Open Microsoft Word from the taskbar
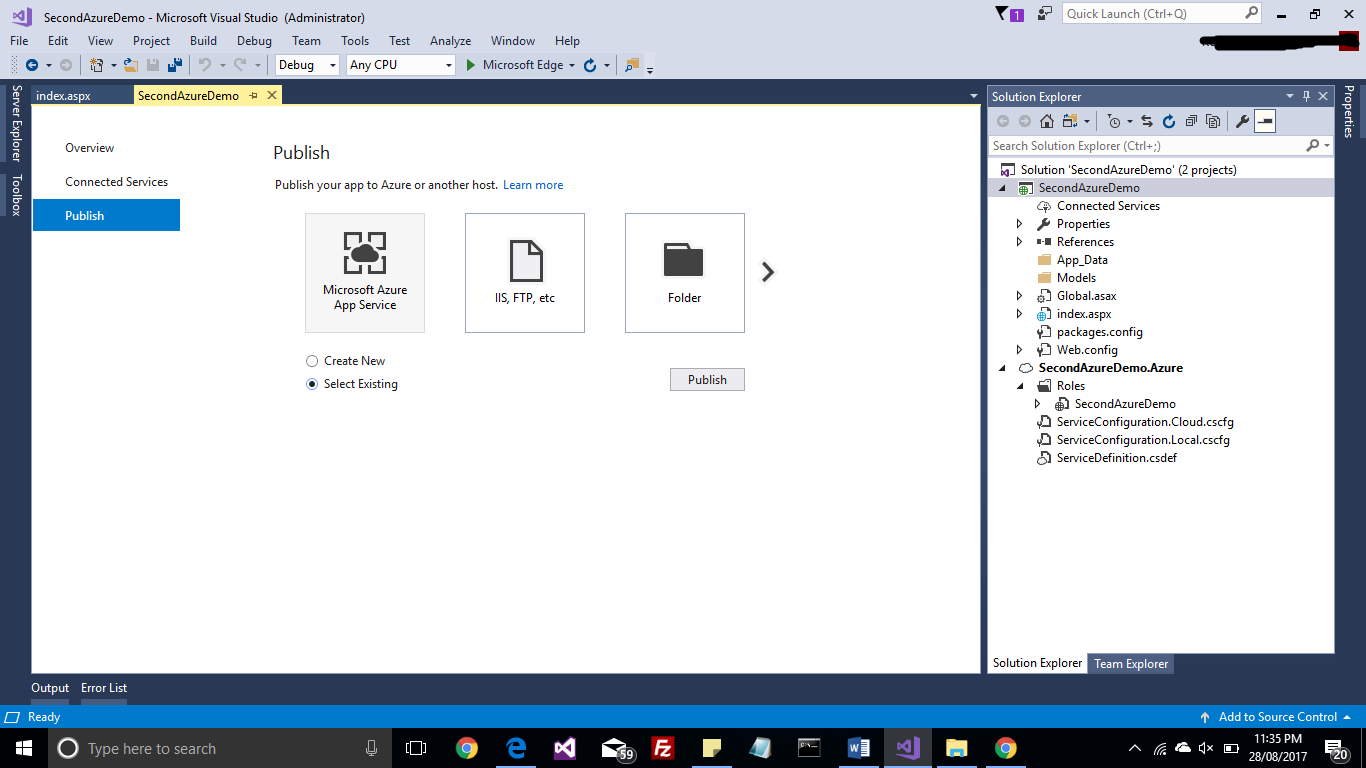Viewport: 1366px width, 768px height. 858,748
